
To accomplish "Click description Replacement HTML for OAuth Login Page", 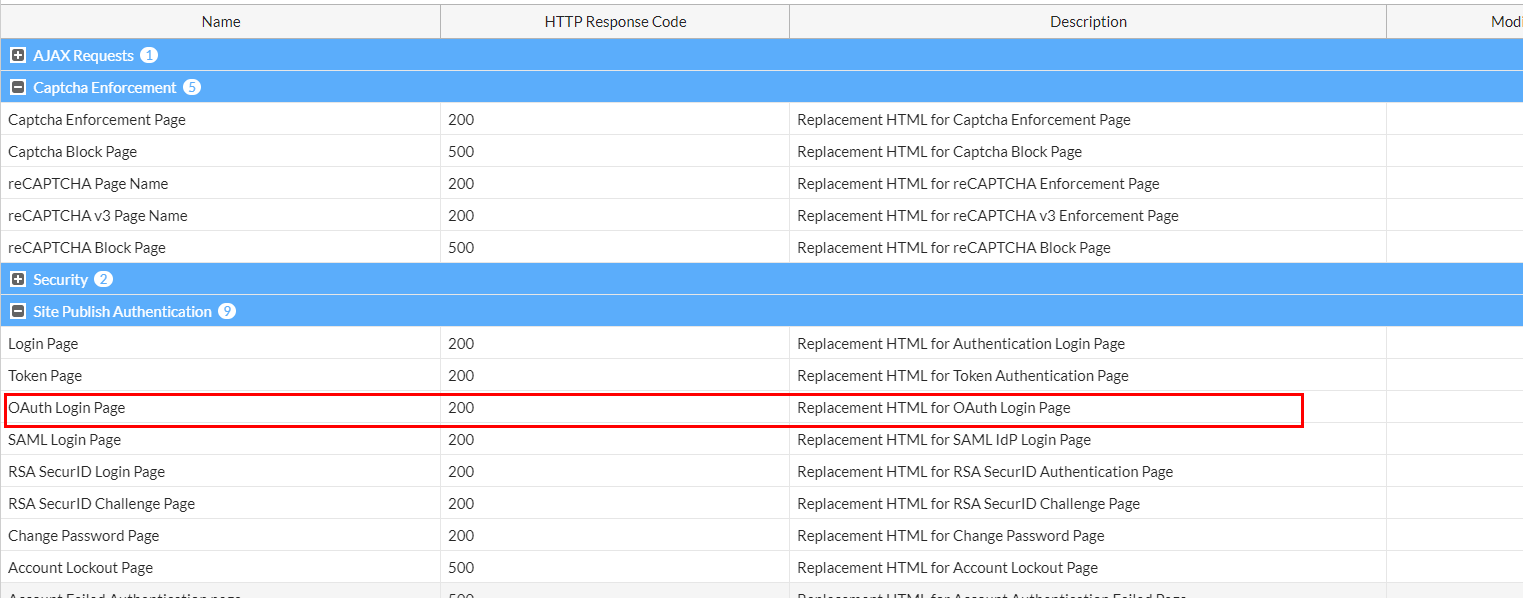I will (934, 408).
